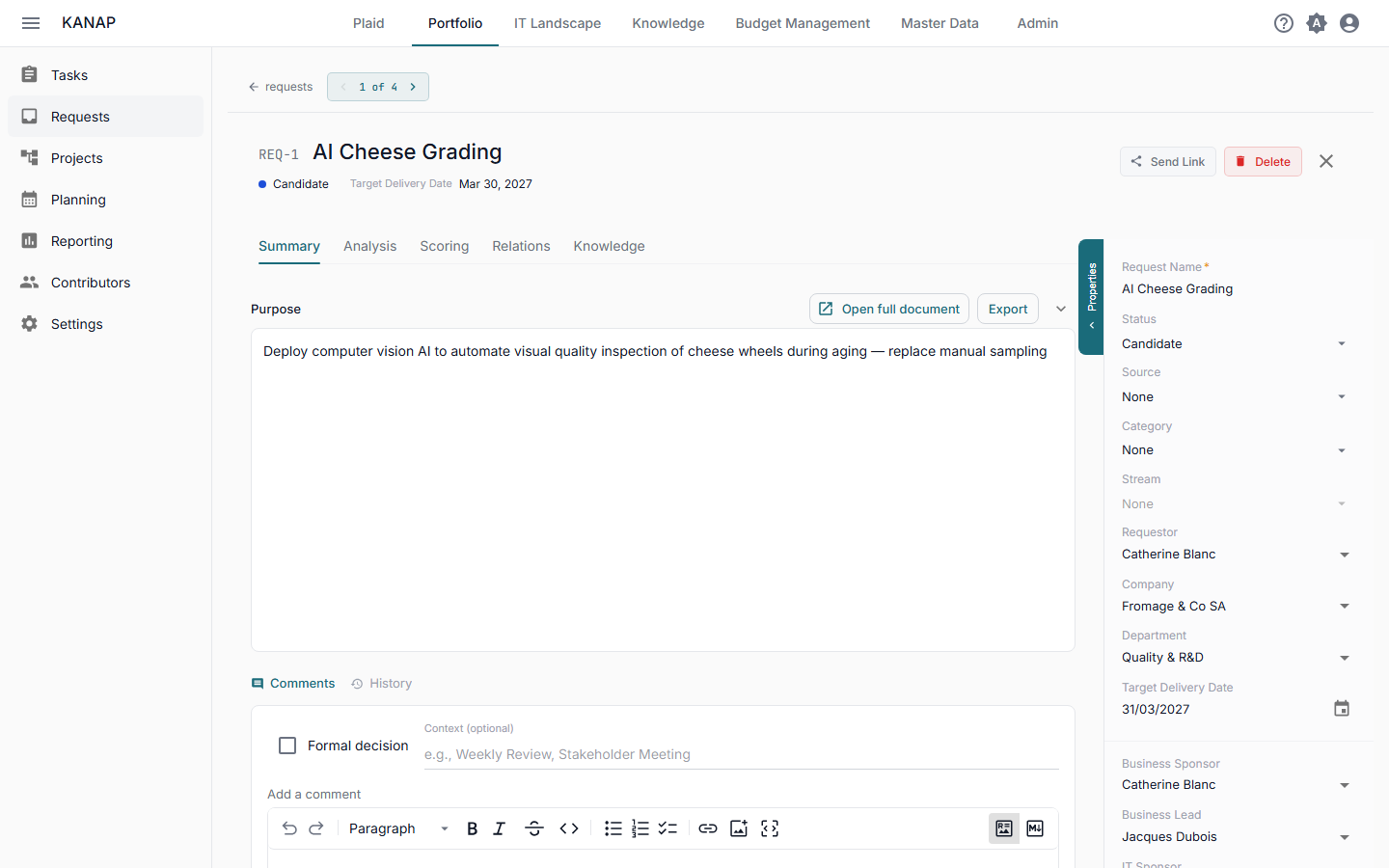Go to next request arrow
This screenshot has height=868, width=1389.
pos(413,87)
